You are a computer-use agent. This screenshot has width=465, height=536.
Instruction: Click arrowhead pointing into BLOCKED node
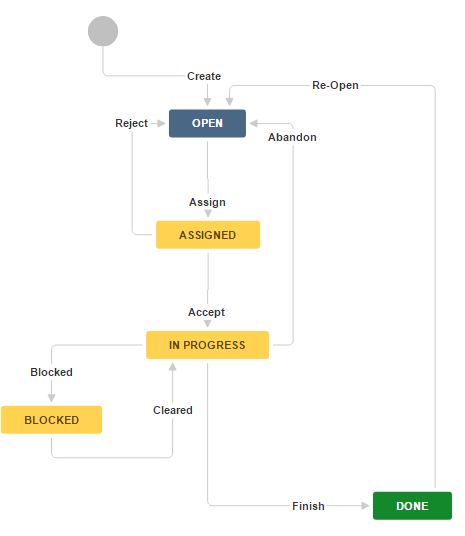pyautogui.click(x=52, y=398)
